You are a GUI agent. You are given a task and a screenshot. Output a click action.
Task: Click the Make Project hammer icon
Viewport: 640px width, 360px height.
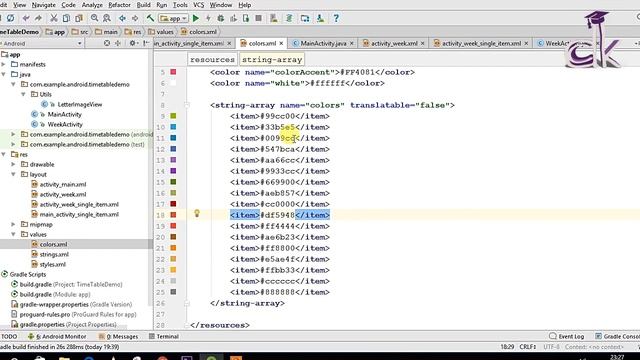(x=150, y=18)
